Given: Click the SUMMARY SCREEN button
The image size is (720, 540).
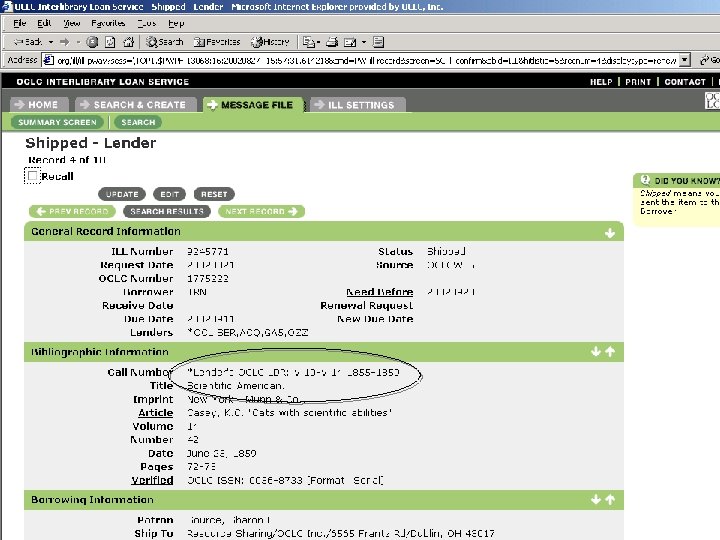Looking at the screenshot, I should (x=57, y=122).
